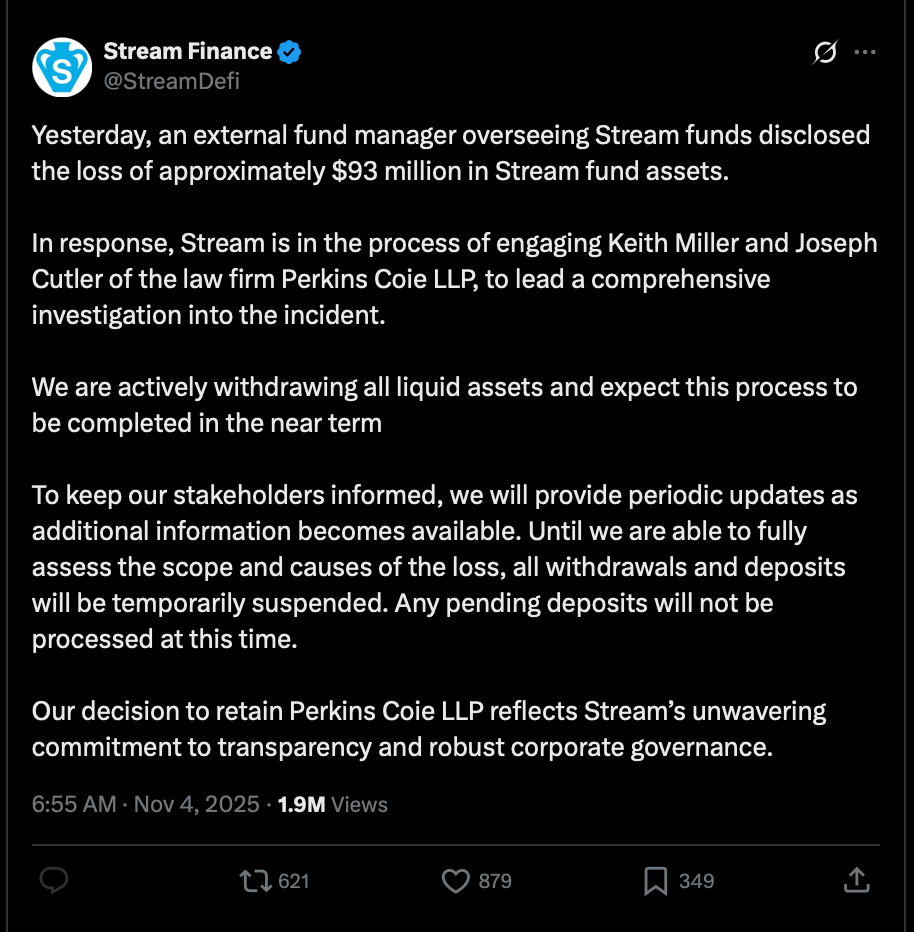
Task: Click the opening paragraph about $93 million loss
Action: point(450,152)
